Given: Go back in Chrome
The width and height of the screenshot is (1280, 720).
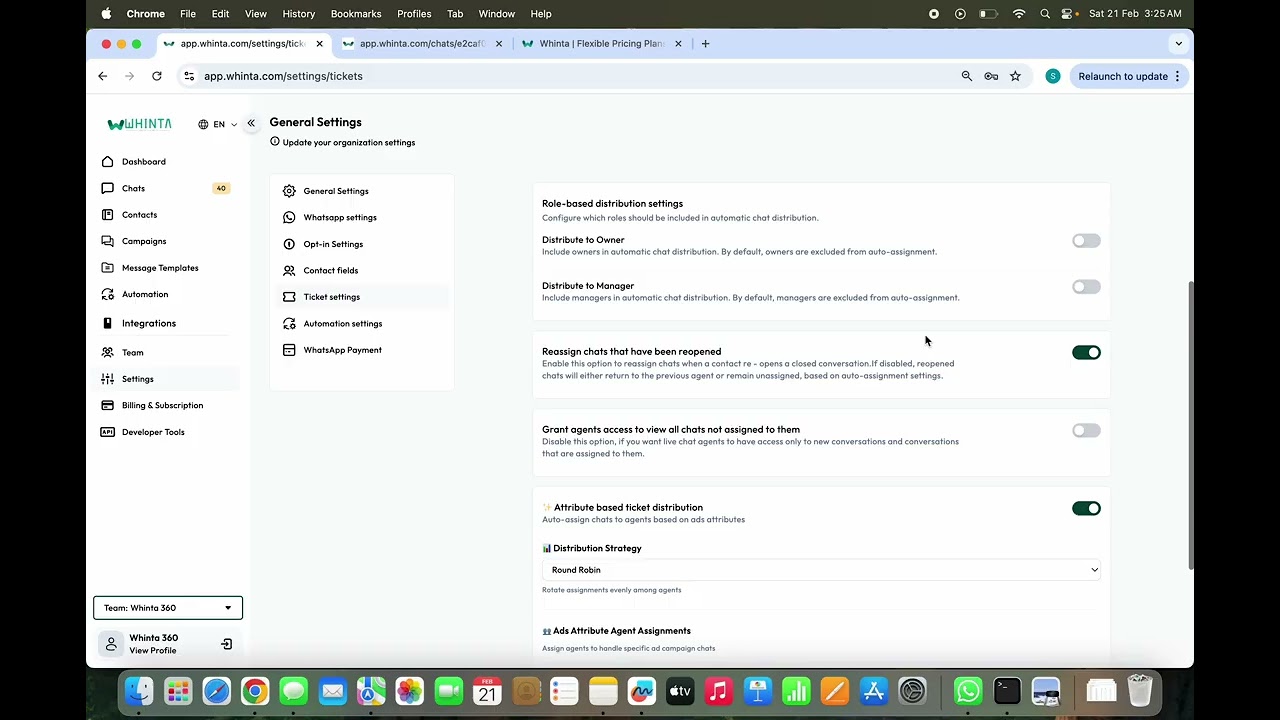Looking at the screenshot, I should pos(103,76).
